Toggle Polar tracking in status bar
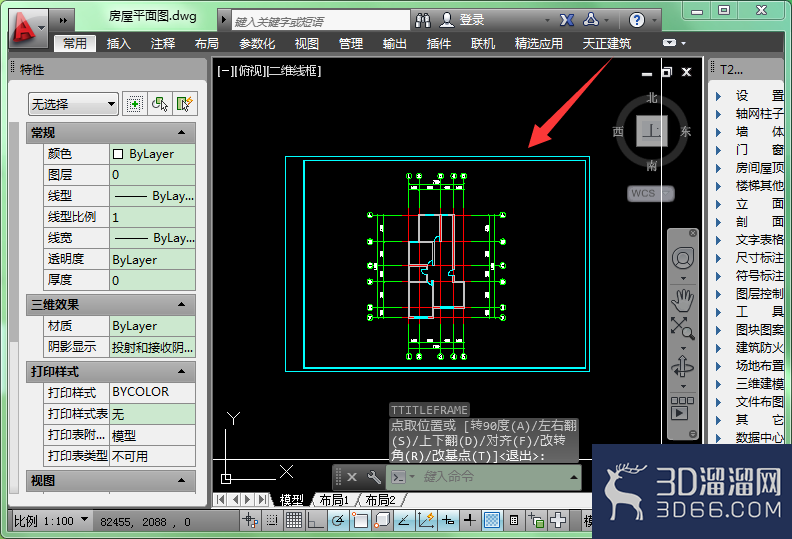792x539 pixels. (338, 520)
